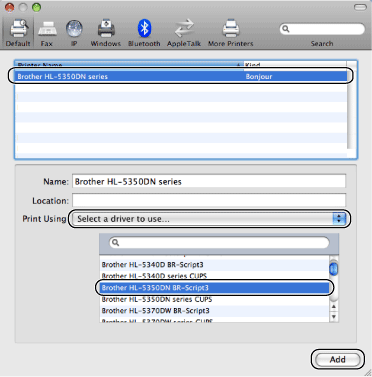This screenshot has width=372, height=377.
Task: Zoom the window with green button
Action: (x=36, y=7)
